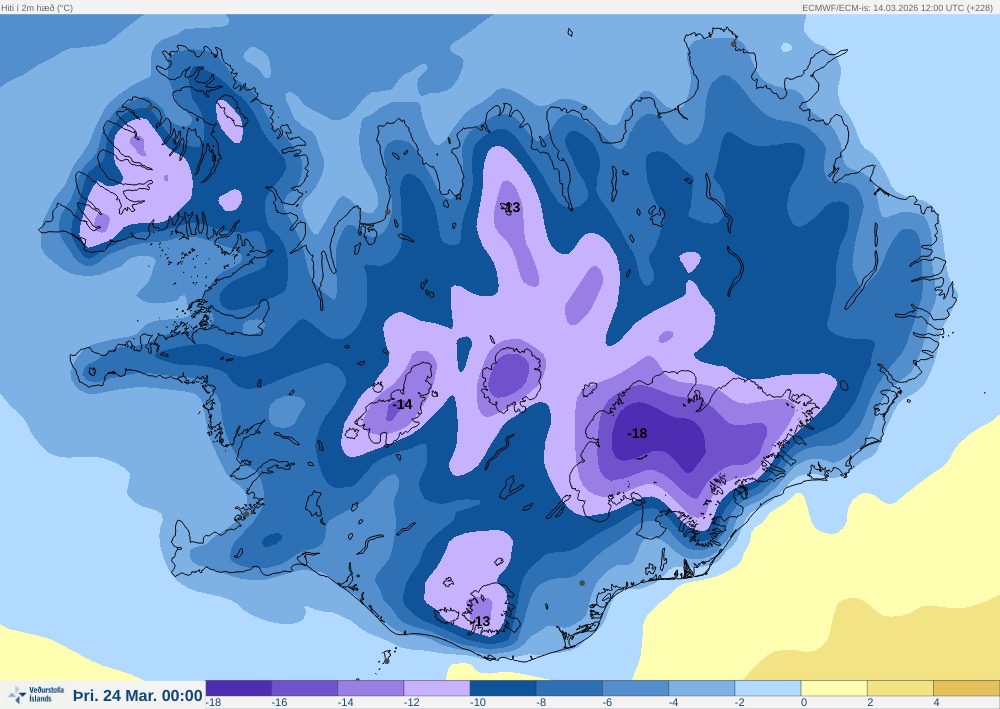The height and width of the screenshot is (709, 1000).
Task: Click the '-14' tick label on the legend
Action: pos(346,703)
